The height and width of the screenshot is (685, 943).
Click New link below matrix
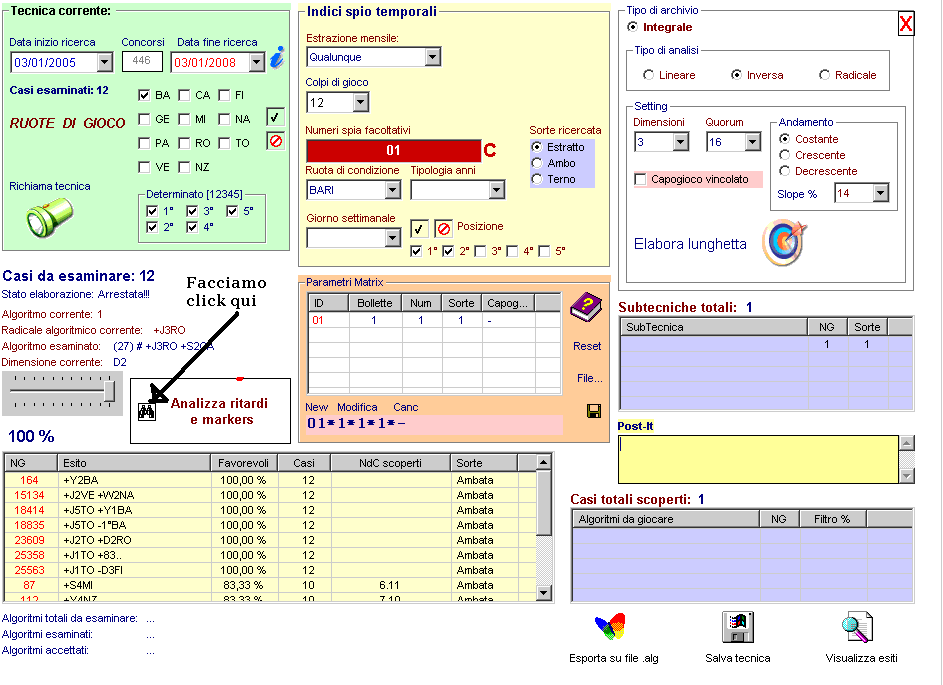point(316,407)
